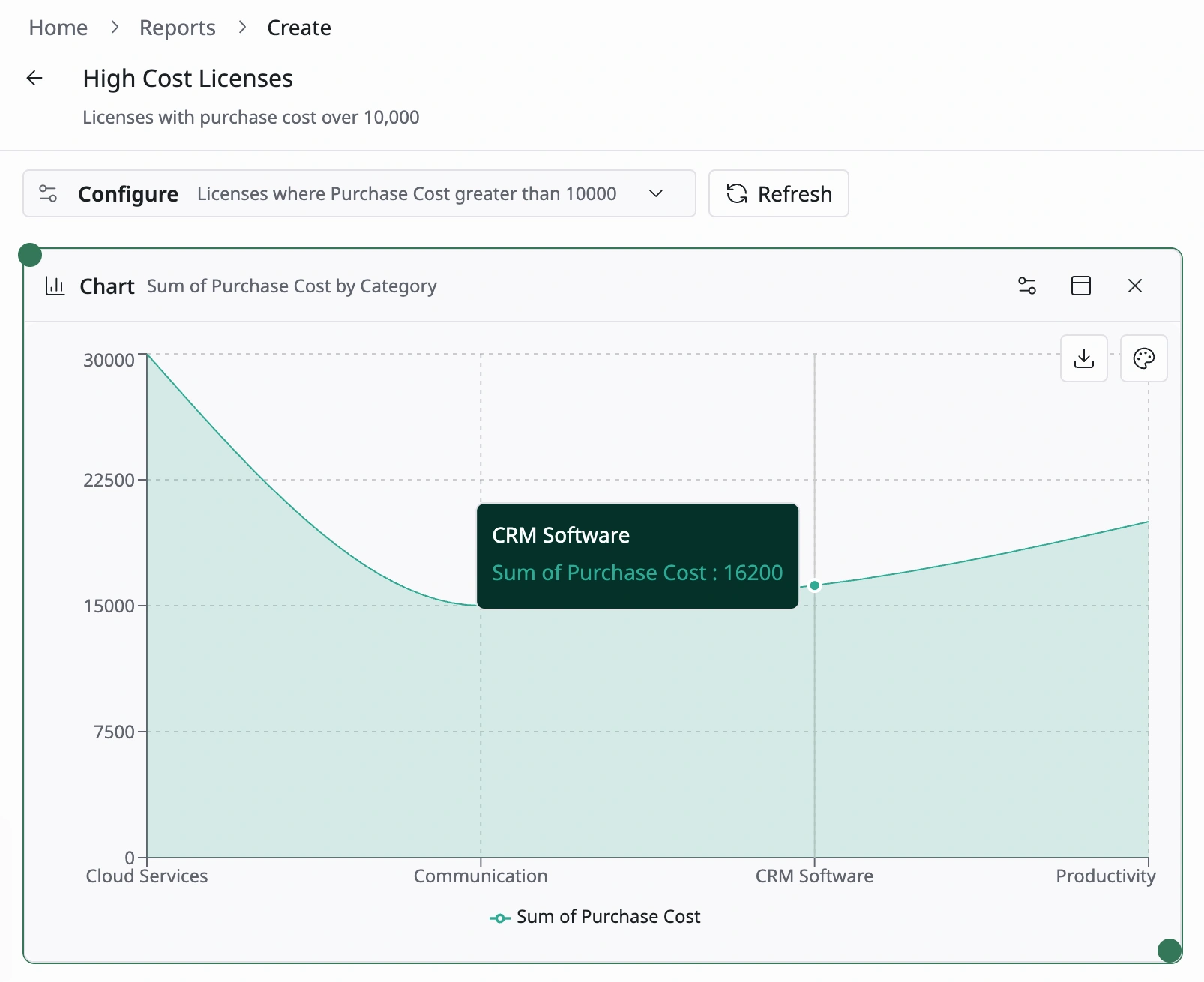Click the 22500 y-axis value
The image size is (1204, 982).
(x=109, y=480)
